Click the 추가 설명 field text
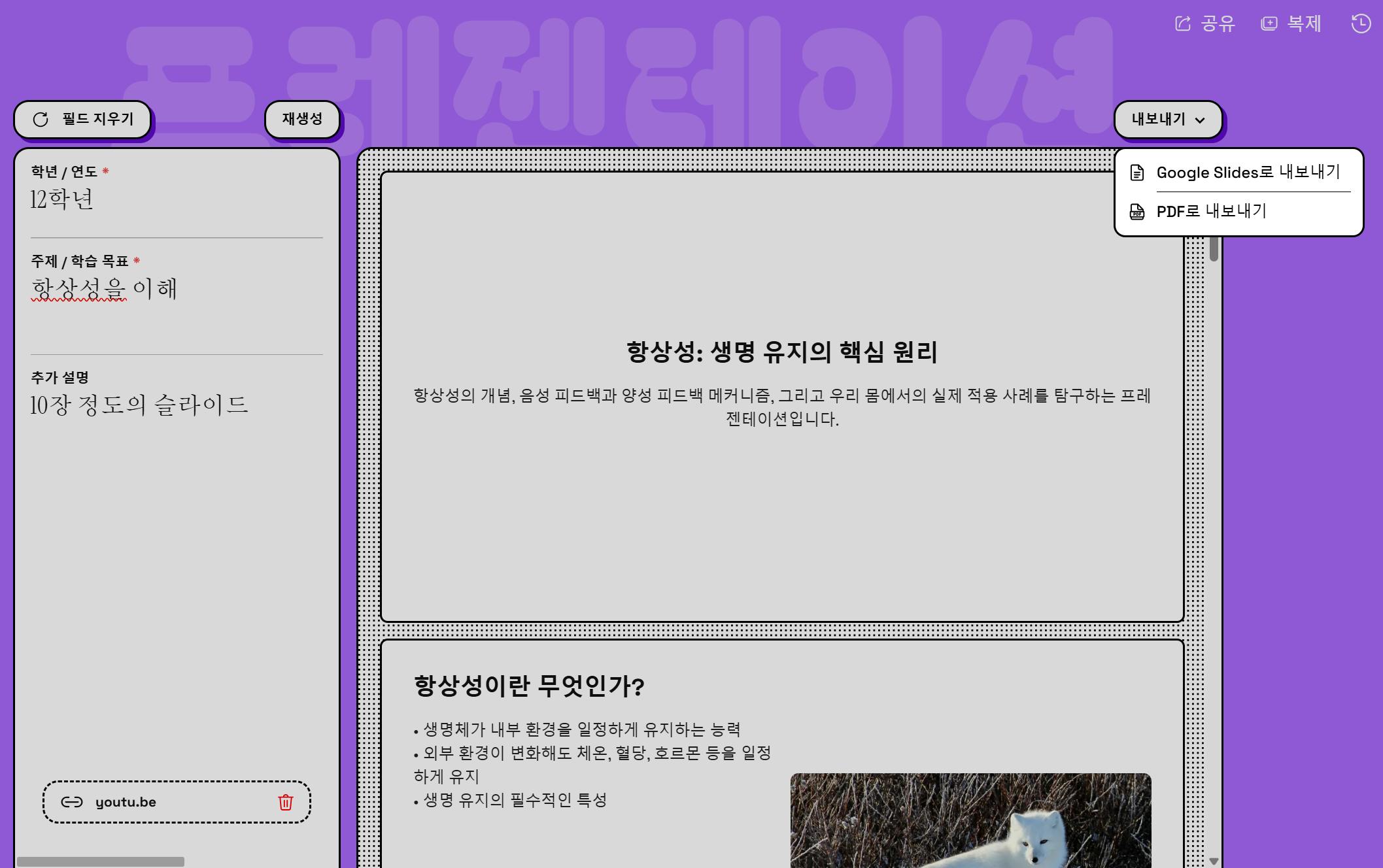This screenshot has width=1383, height=868. point(139,405)
